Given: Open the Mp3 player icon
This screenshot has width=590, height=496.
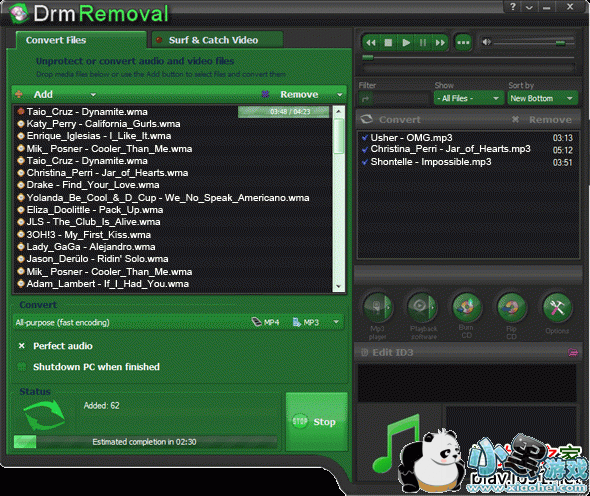Looking at the screenshot, I should (377, 307).
